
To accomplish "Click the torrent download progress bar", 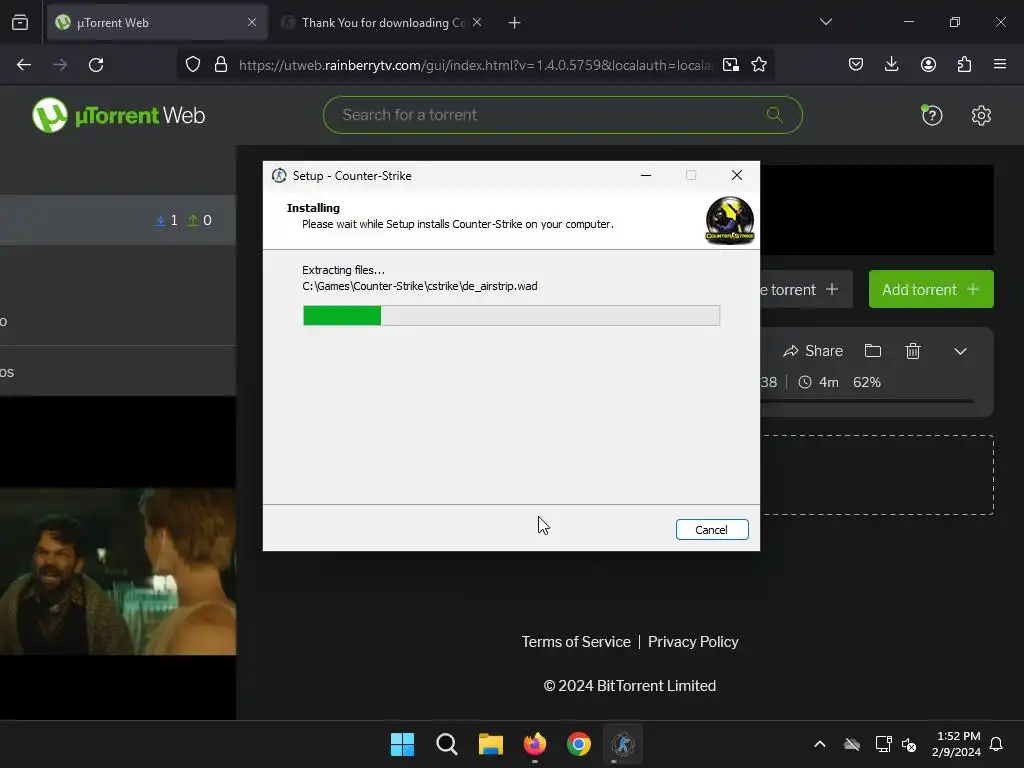I will pos(867,401).
